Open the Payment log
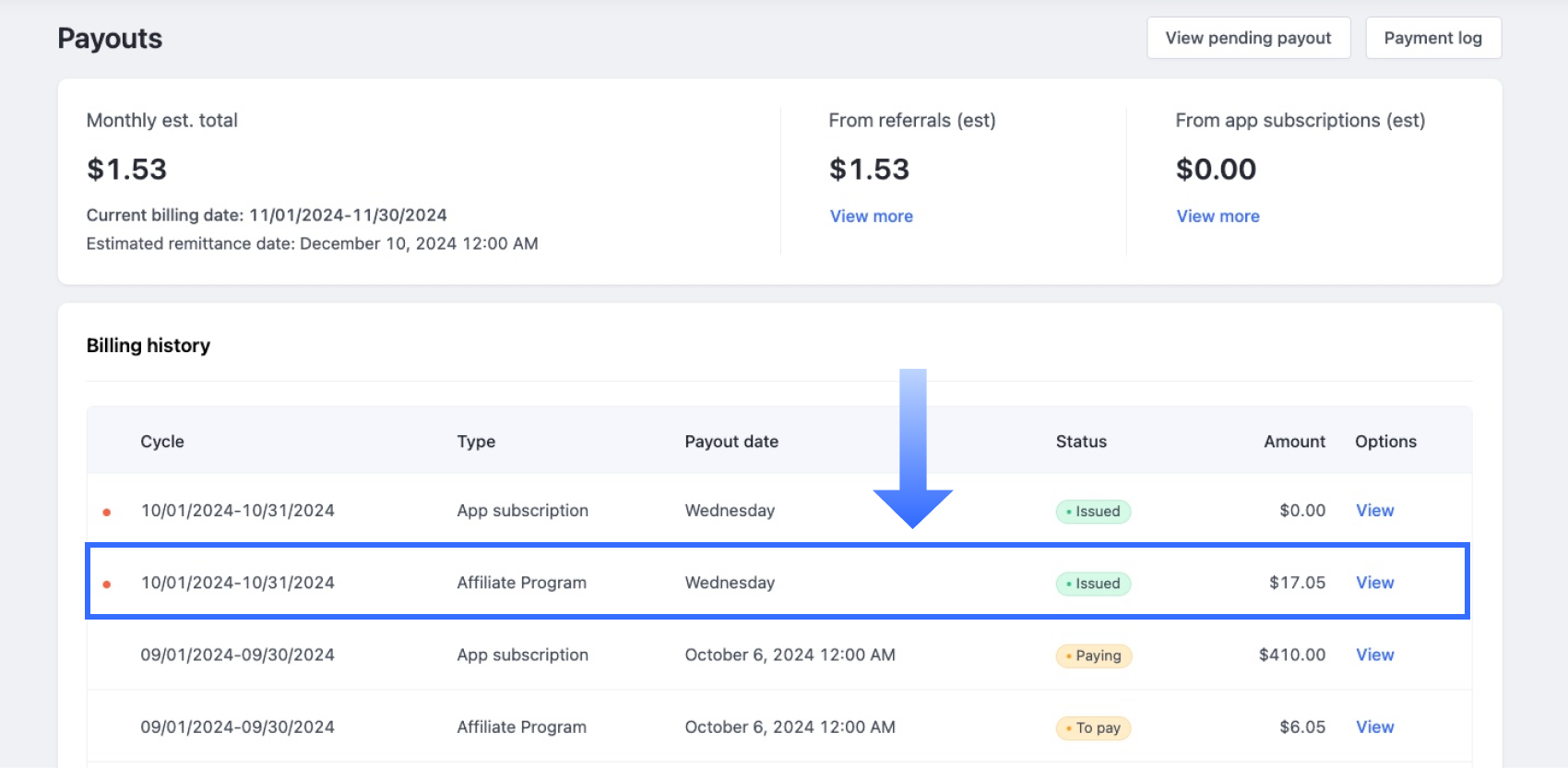 click(x=1432, y=38)
